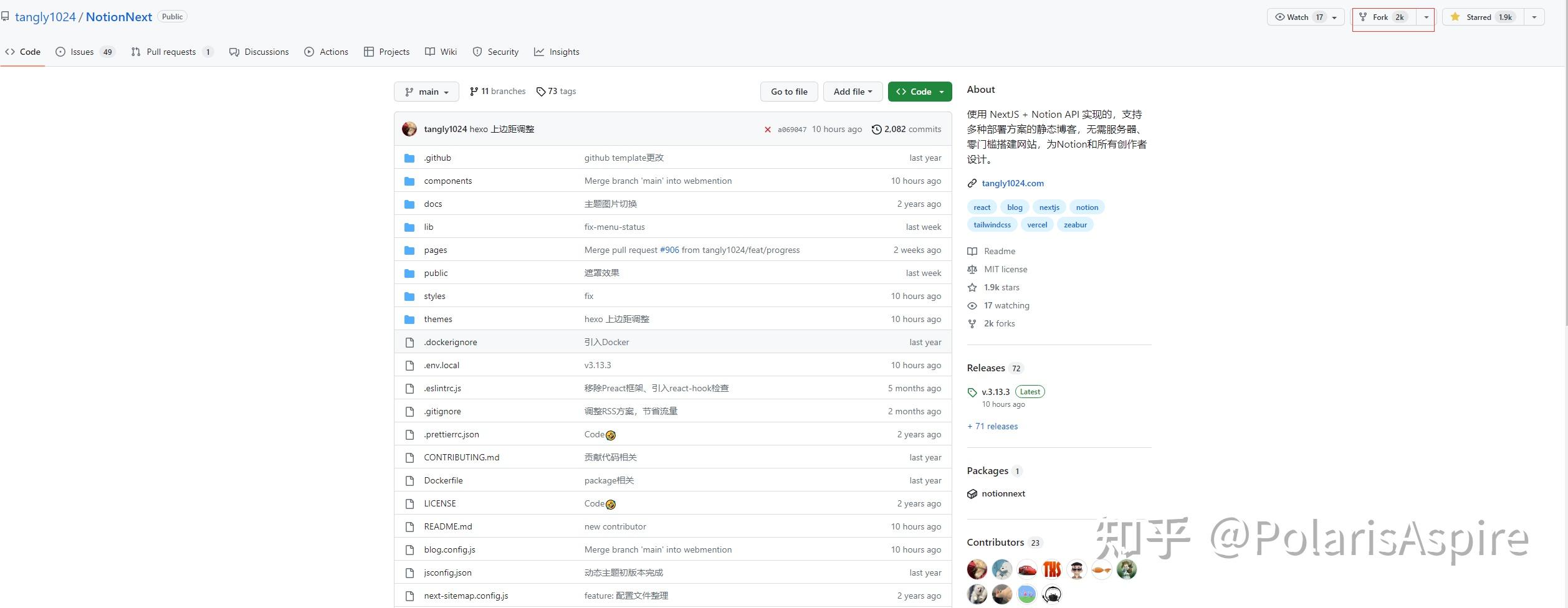Click the tailwindcss topic tag
This screenshot has height=608, width=1568.
point(992,225)
